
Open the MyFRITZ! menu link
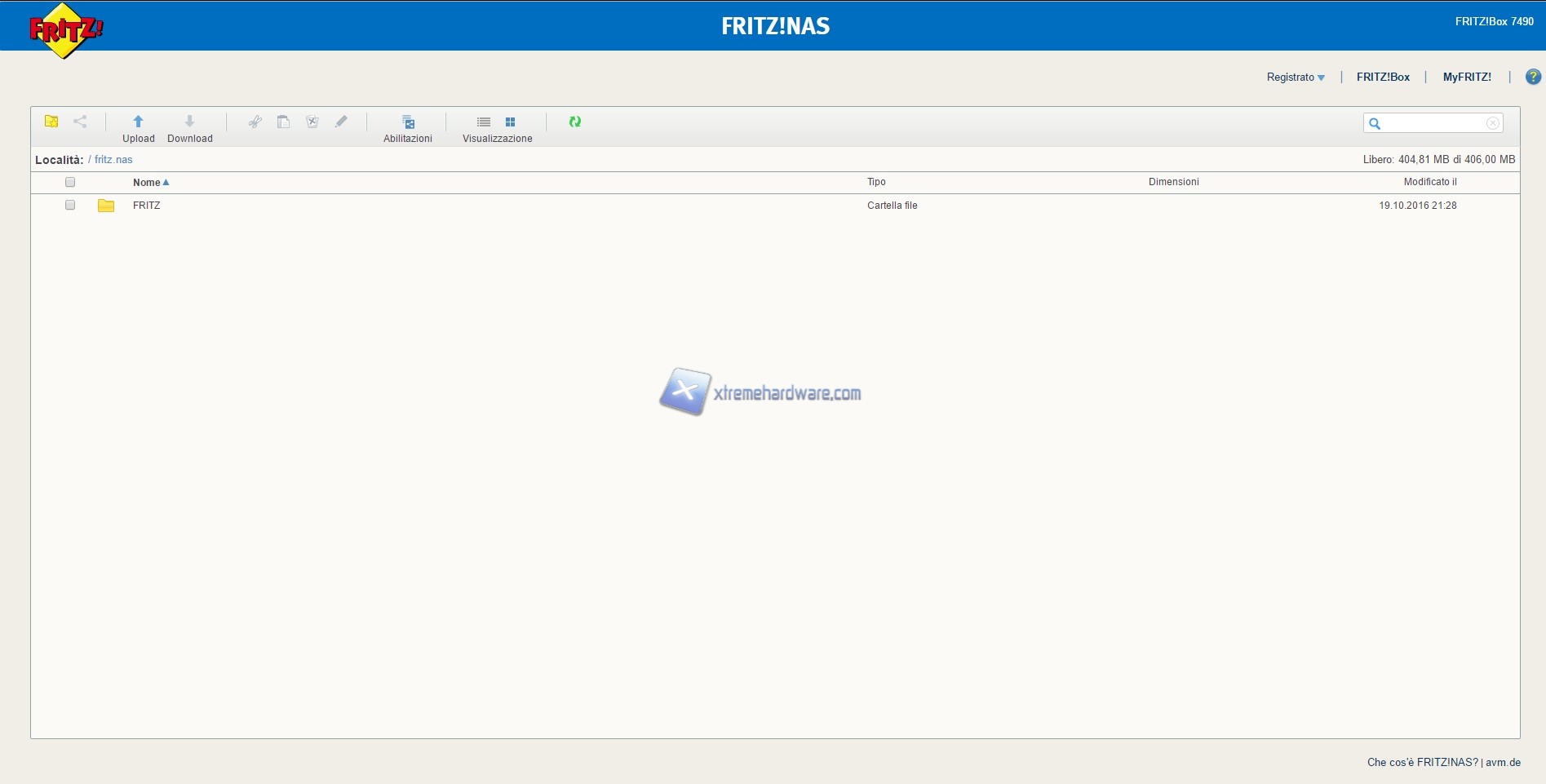coord(1467,78)
